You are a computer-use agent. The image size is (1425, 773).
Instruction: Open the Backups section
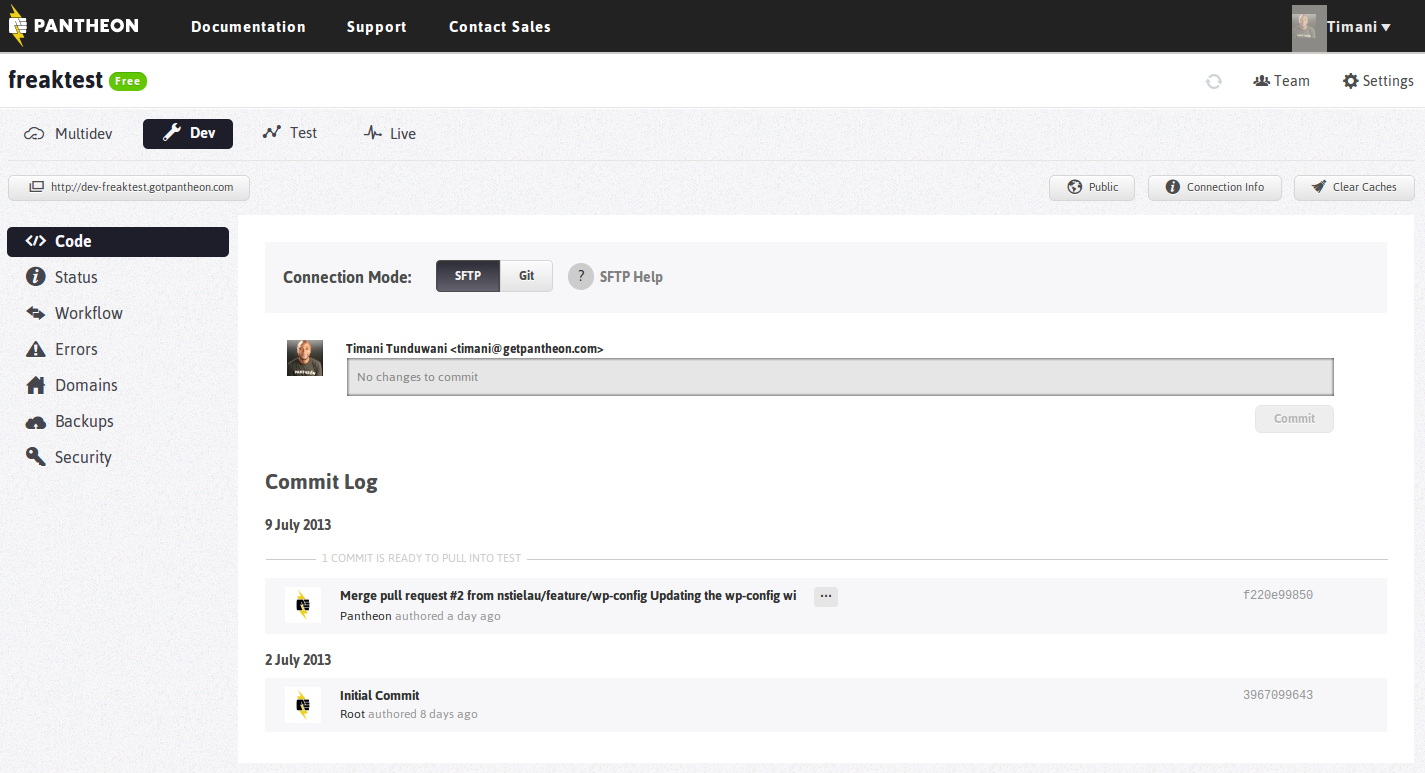coord(84,421)
